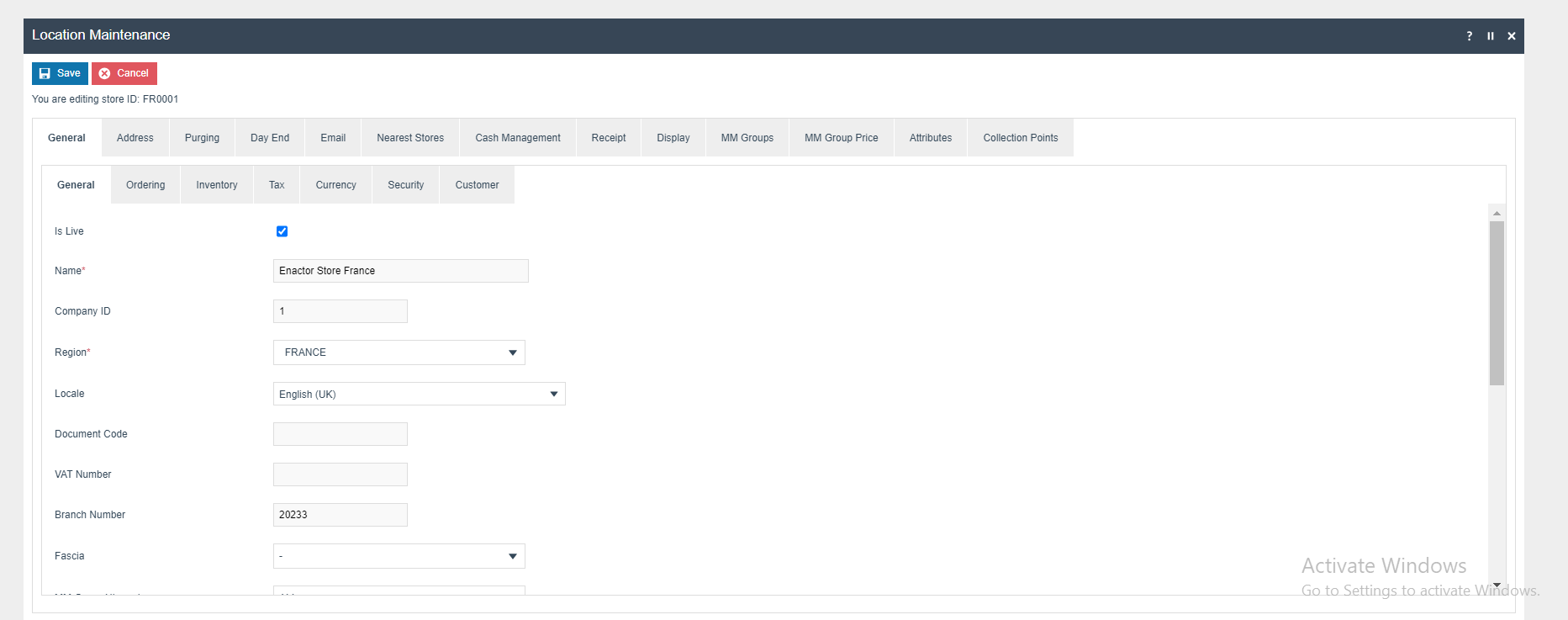
Task: Go to the Security sub-tab
Action: tap(405, 185)
